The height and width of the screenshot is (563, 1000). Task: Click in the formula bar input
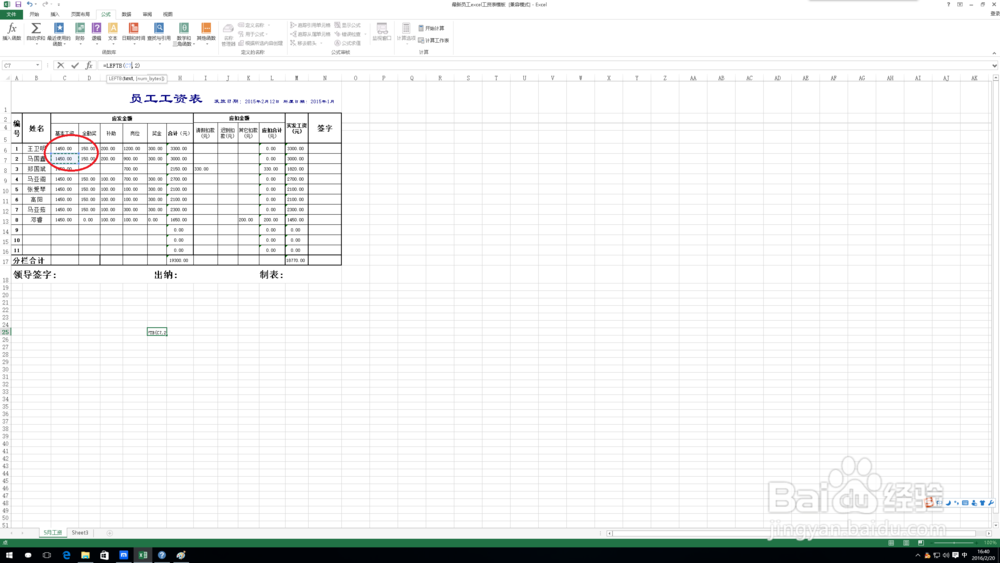[x=545, y=65]
